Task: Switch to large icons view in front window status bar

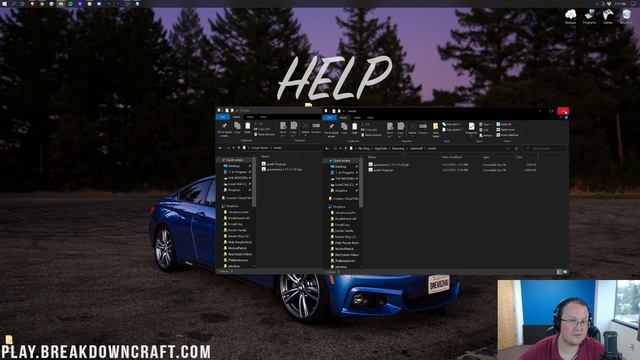Action: [565, 272]
